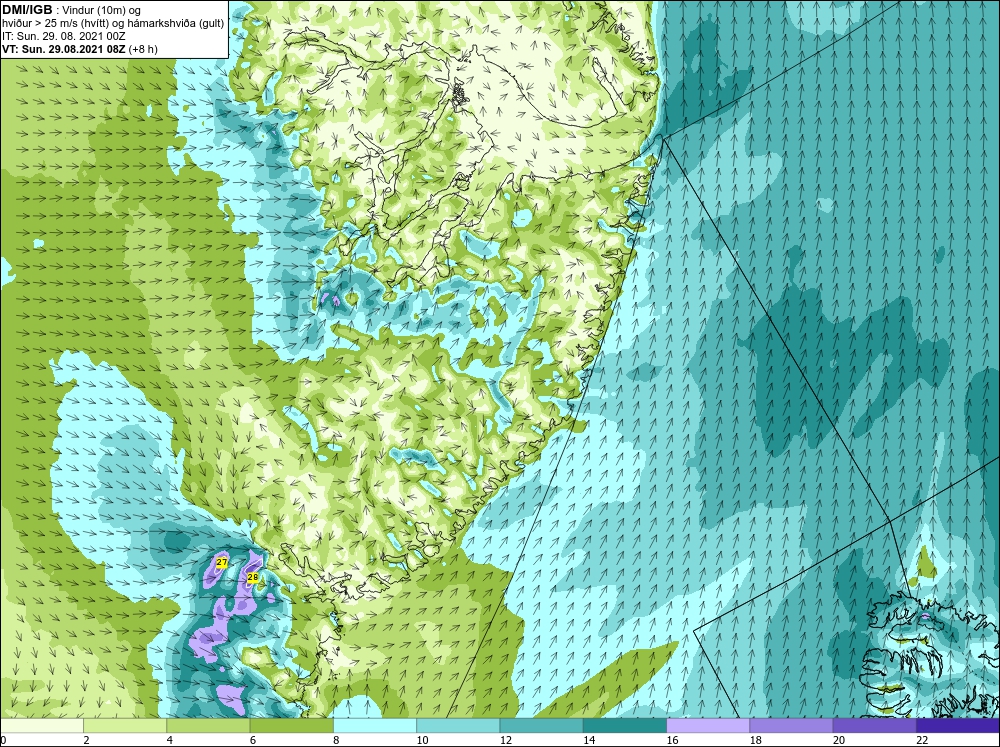Screen dimensions: 1000x747
Task: Select the 0–2 m/s palest color swatch
Action: tap(41, 725)
